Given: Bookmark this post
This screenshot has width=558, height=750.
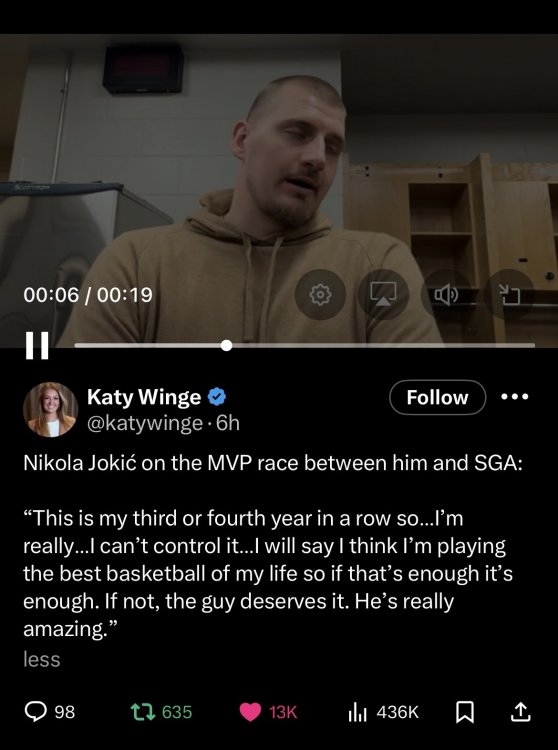Looking at the screenshot, I should 465,712.
